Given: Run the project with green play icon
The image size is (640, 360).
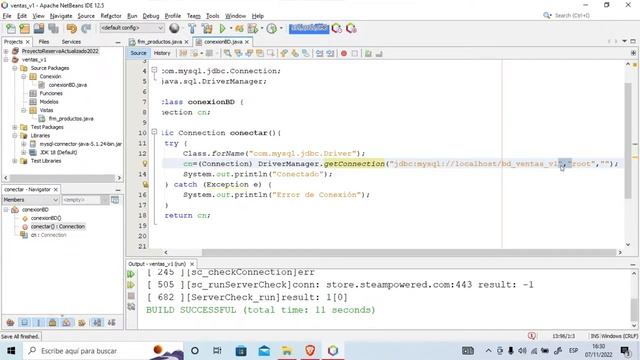Looking at the screenshot, I should click(222, 29).
